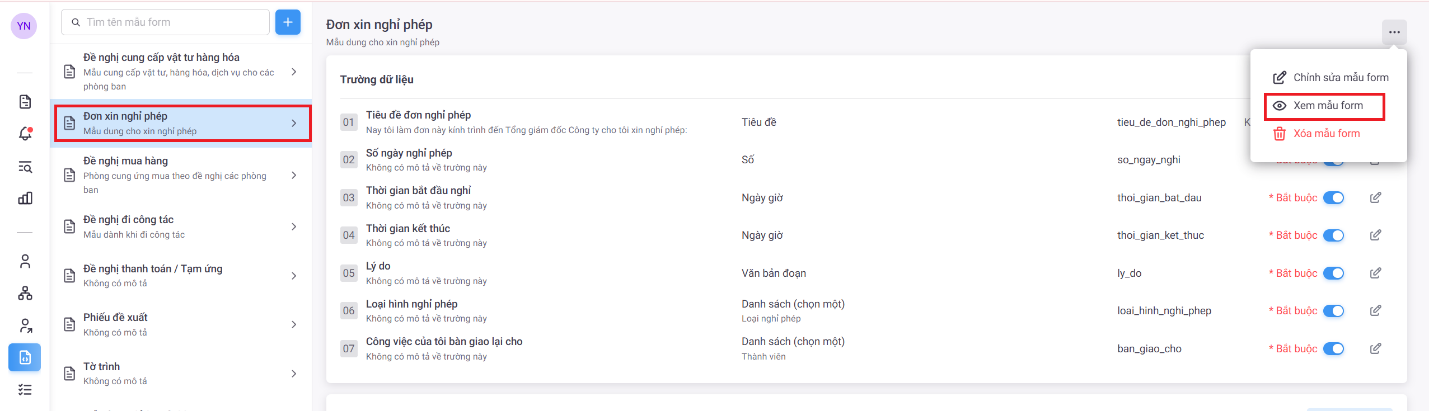Expand Phiếu đề xuất chevron arrow

(x=294, y=324)
